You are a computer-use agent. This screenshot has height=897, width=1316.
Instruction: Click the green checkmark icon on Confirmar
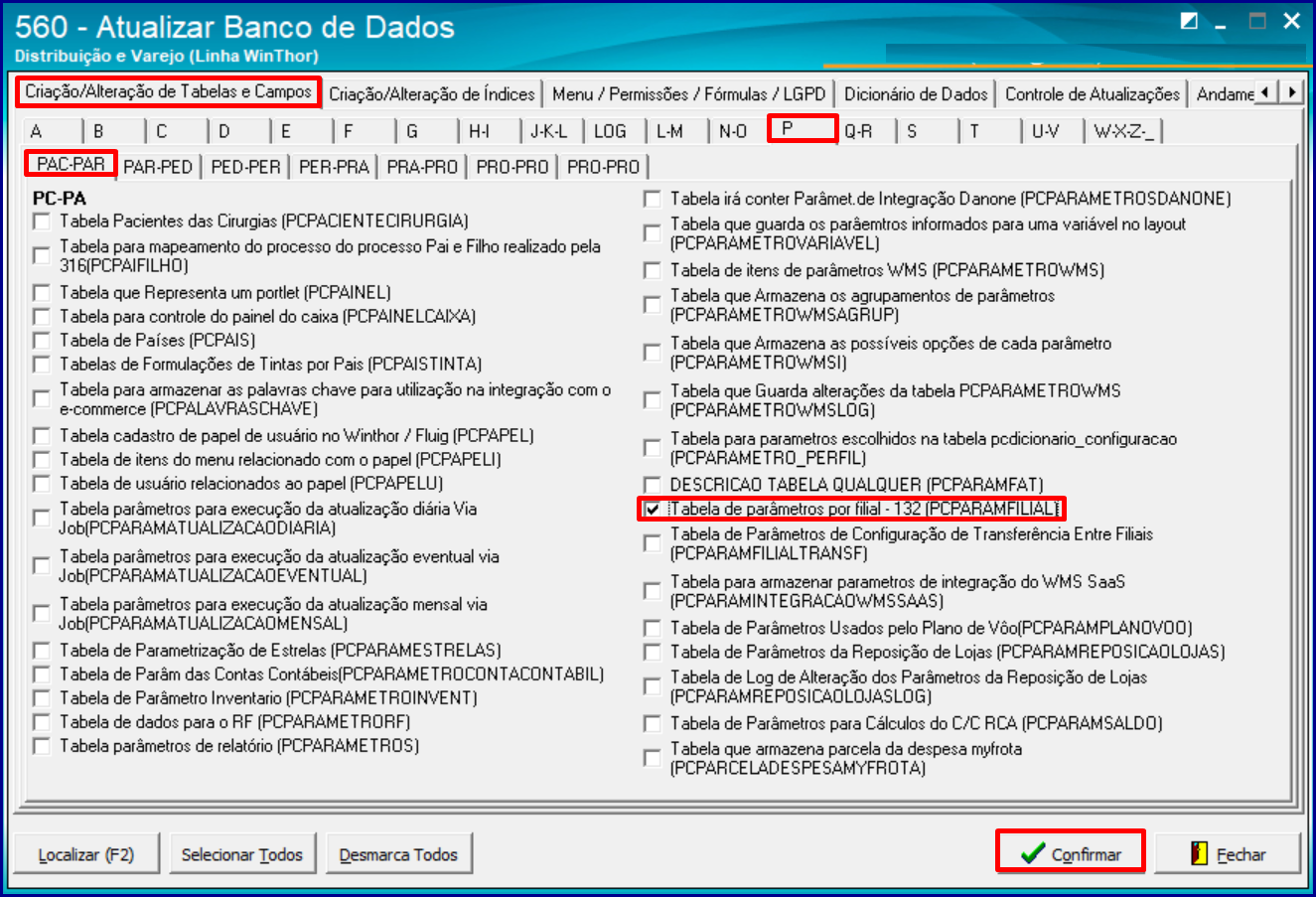point(1032,853)
